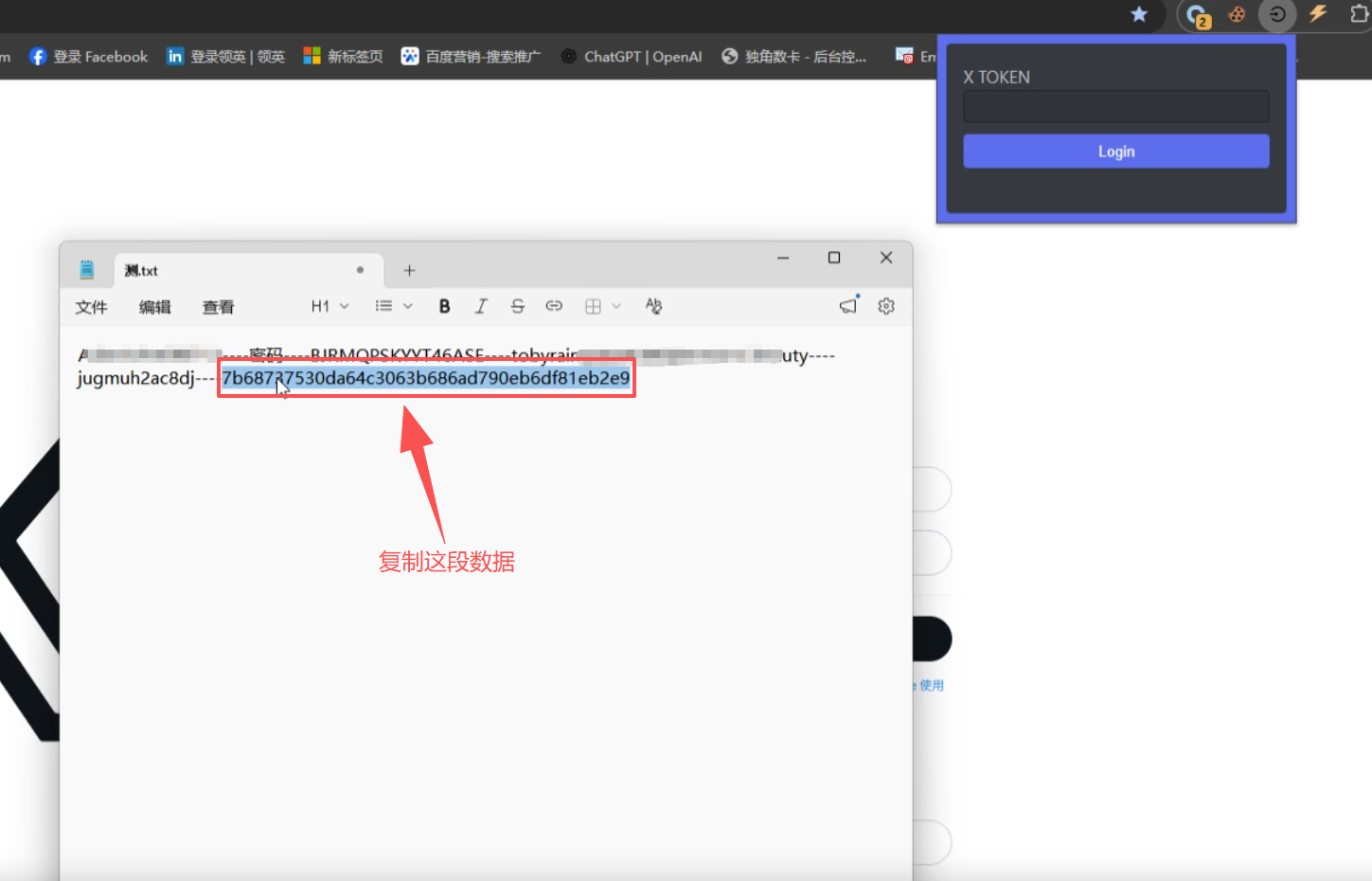The width and height of the screenshot is (1372, 881).
Task: Minimize the Notepad window
Action: point(783,258)
